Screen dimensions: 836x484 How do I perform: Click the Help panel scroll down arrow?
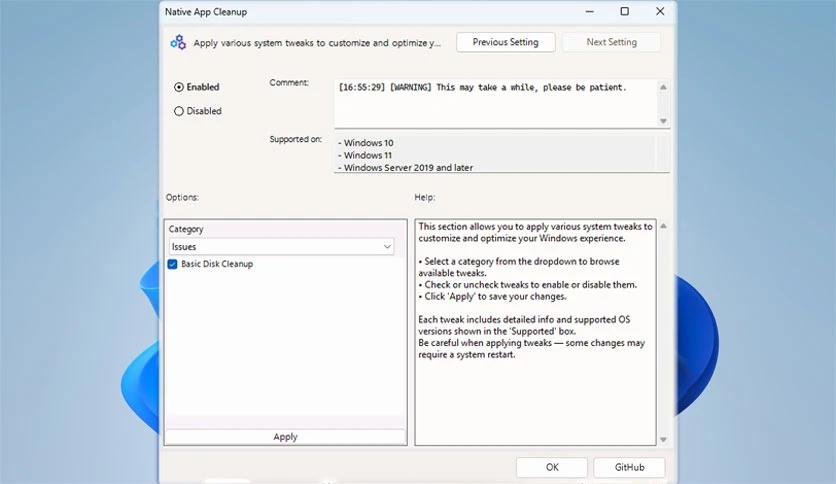[663, 440]
